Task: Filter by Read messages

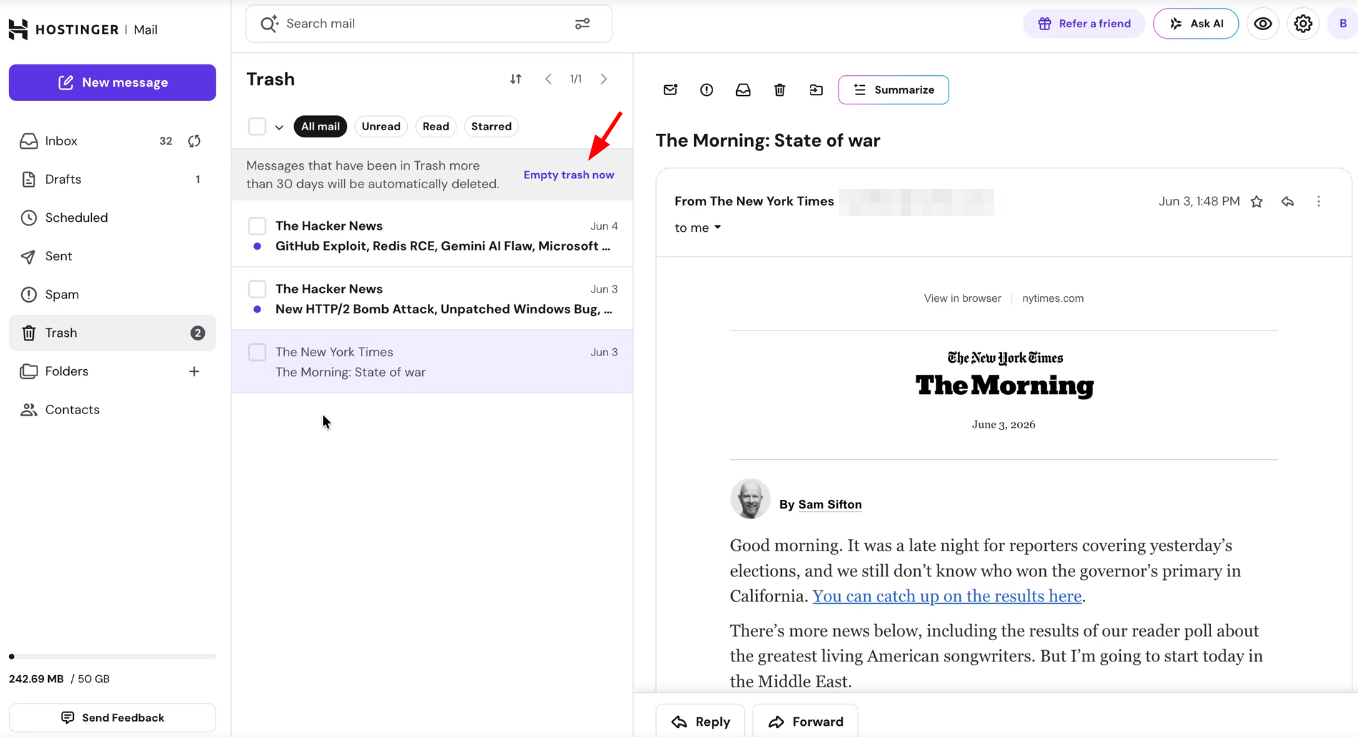Action: coord(436,127)
